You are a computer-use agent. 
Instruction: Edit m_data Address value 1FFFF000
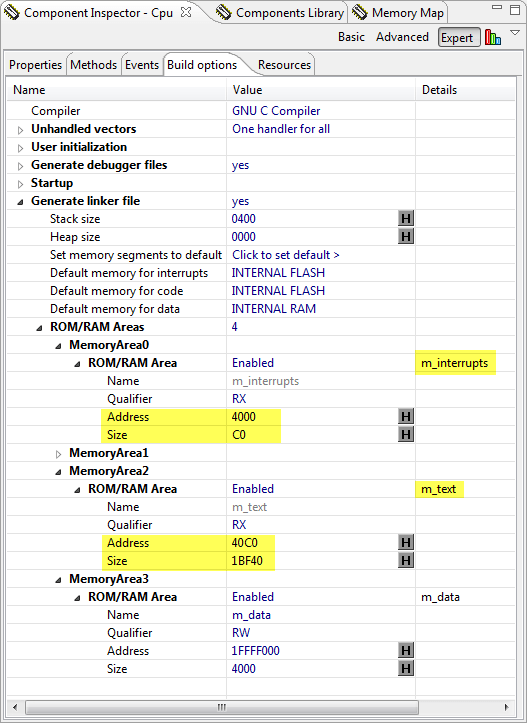click(x=255, y=651)
